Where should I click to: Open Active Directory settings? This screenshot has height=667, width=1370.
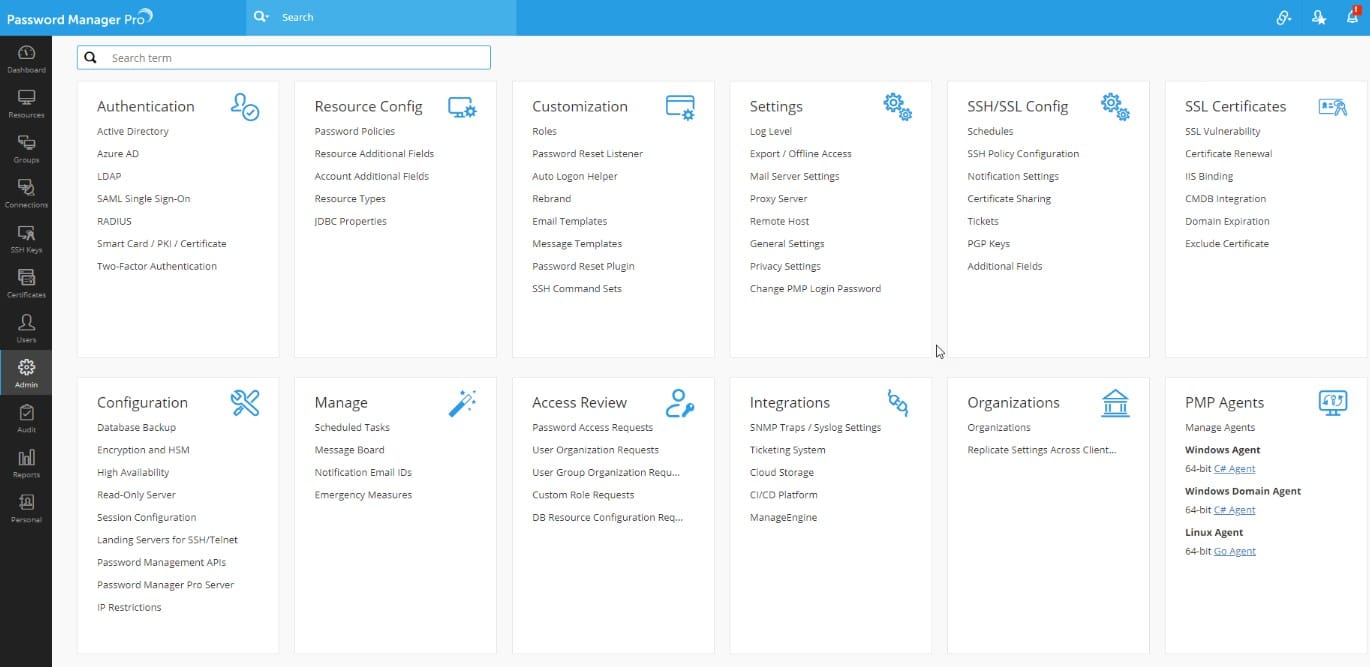coord(133,132)
